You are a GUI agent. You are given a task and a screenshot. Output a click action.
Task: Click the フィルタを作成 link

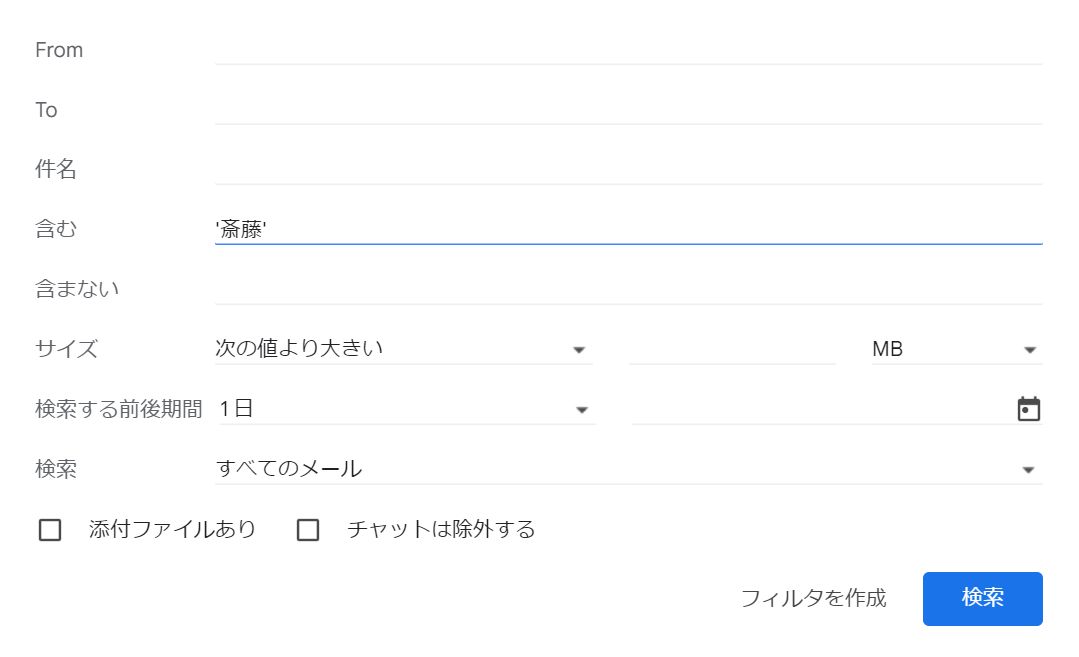point(813,598)
